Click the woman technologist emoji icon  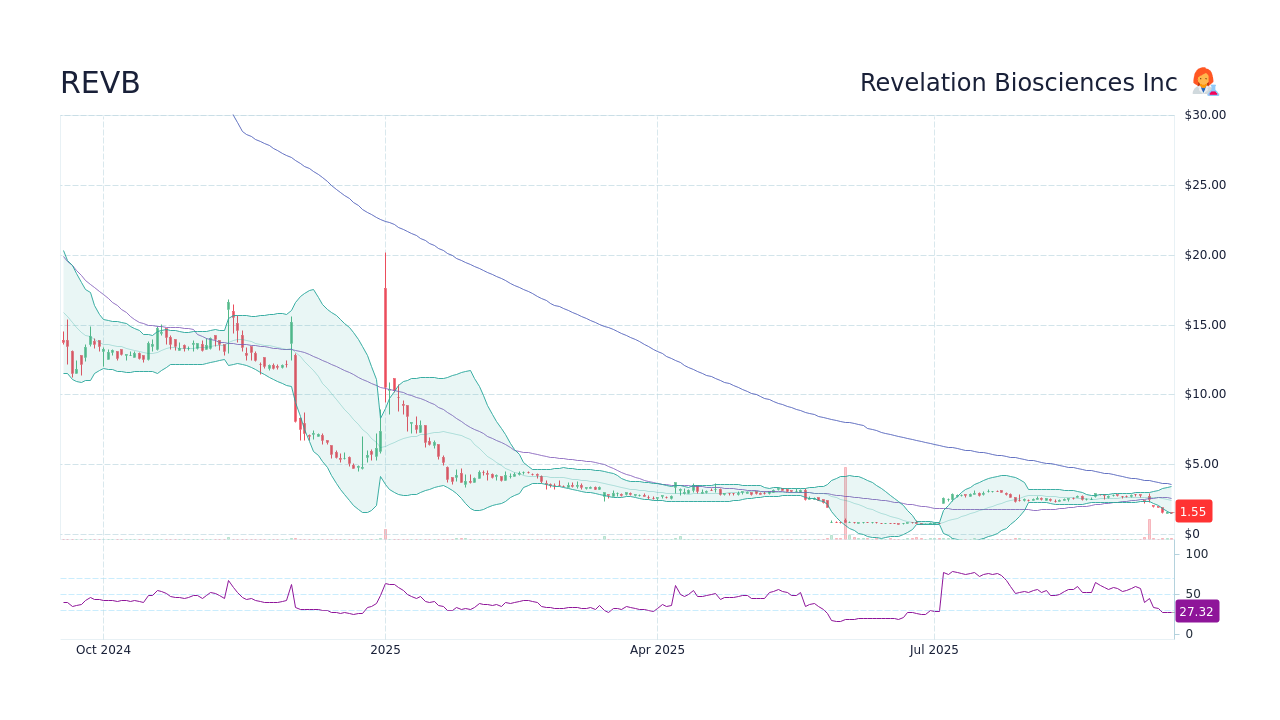click(1204, 82)
